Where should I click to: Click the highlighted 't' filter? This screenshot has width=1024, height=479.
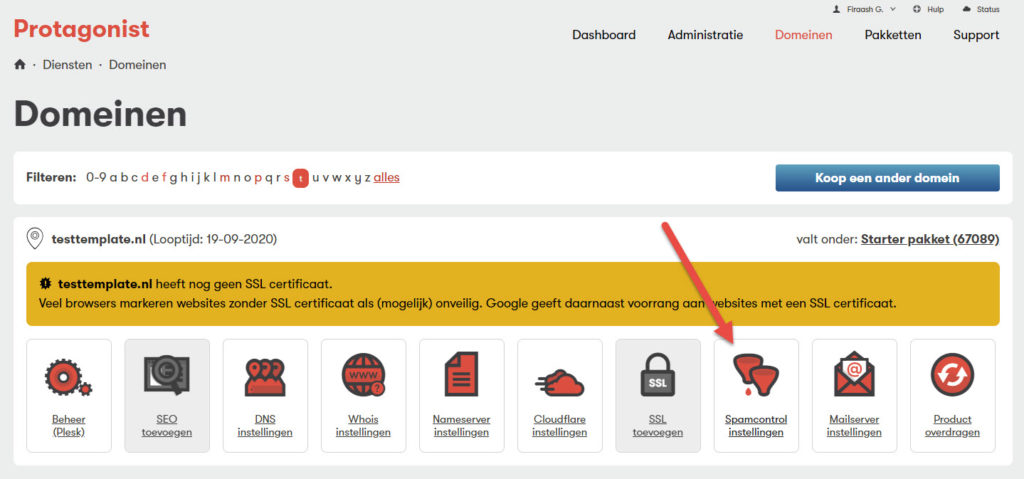click(300, 178)
